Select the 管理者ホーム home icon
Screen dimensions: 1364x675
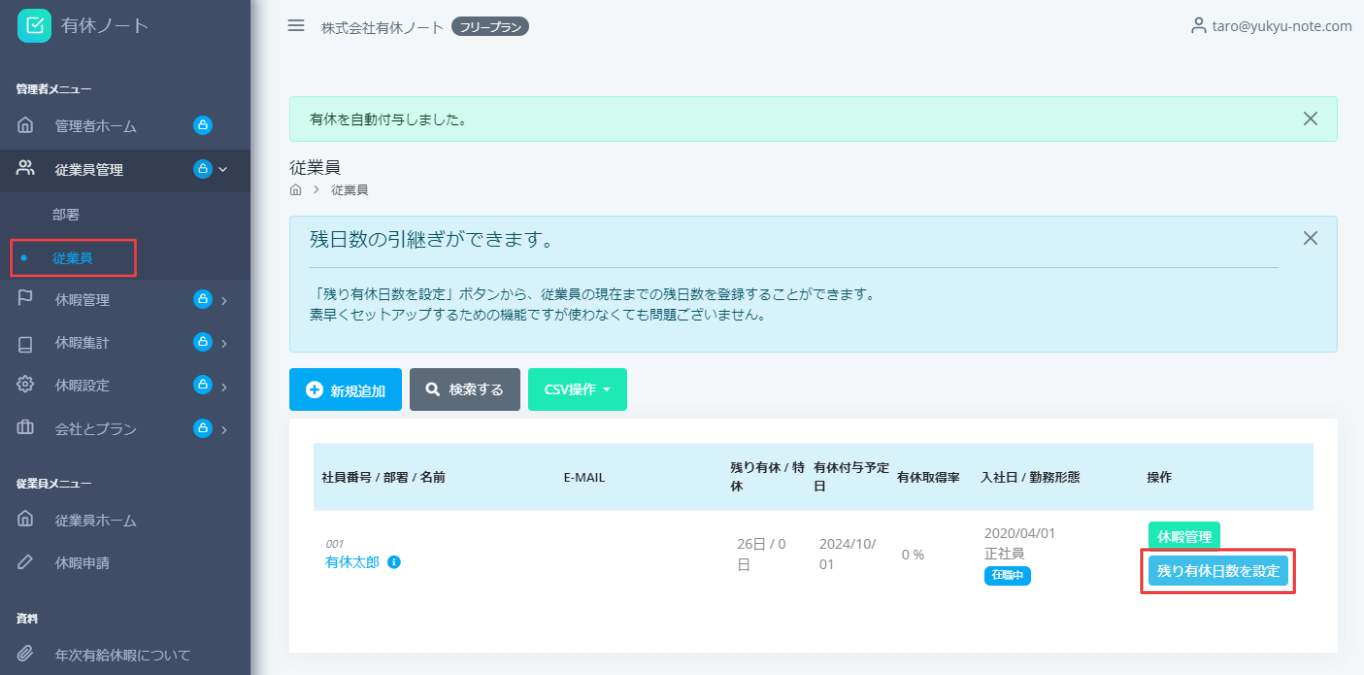tap(21, 124)
